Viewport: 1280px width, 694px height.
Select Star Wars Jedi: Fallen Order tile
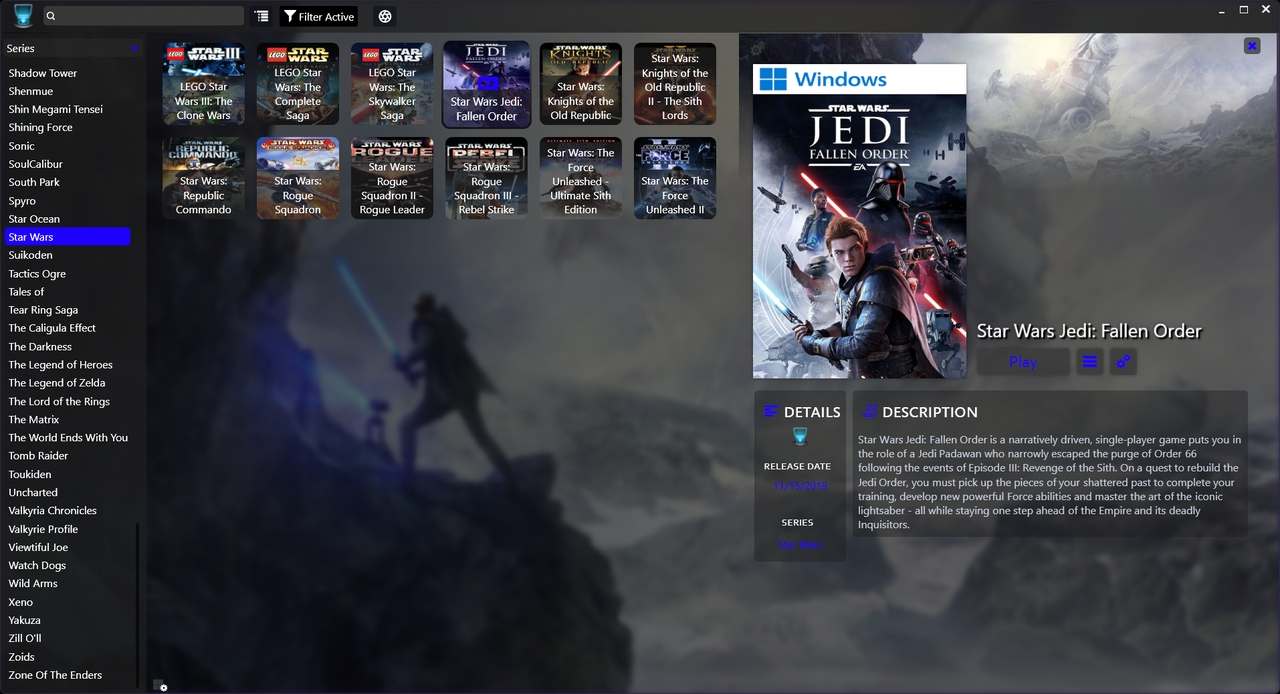pyautogui.click(x=486, y=84)
